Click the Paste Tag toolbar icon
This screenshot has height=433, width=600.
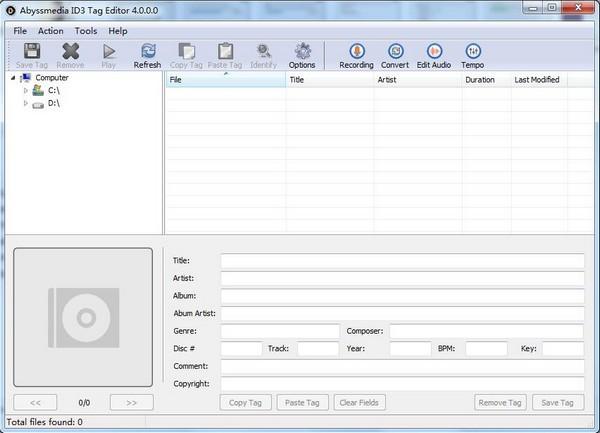tap(225, 51)
